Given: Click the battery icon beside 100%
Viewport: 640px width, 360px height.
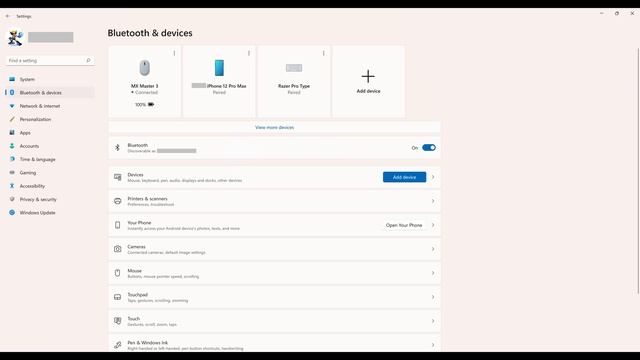Looking at the screenshot, I should coord(151,104).
